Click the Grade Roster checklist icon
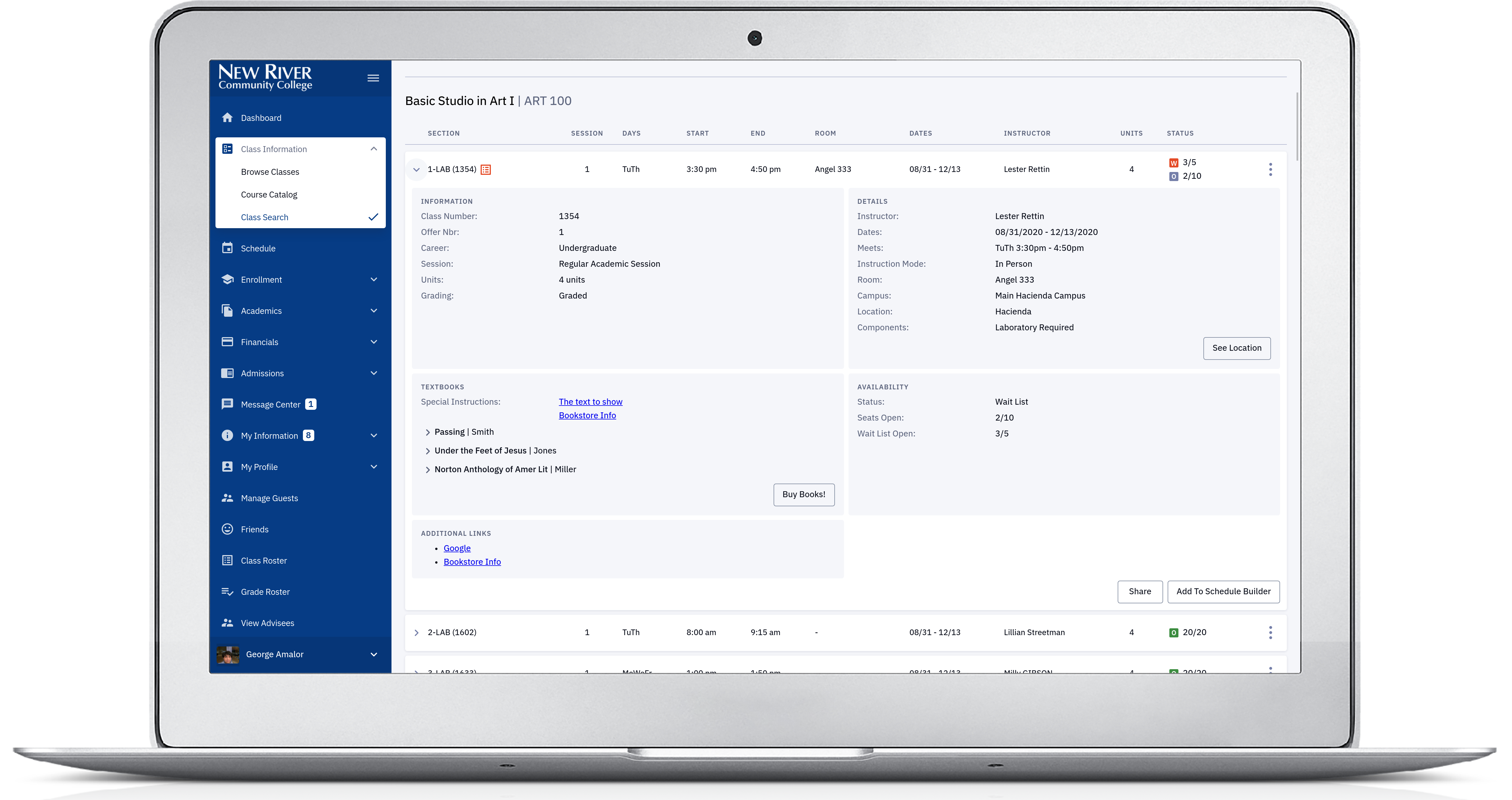Viewport: 1512px width, 800px height. [x=227, y=592]
